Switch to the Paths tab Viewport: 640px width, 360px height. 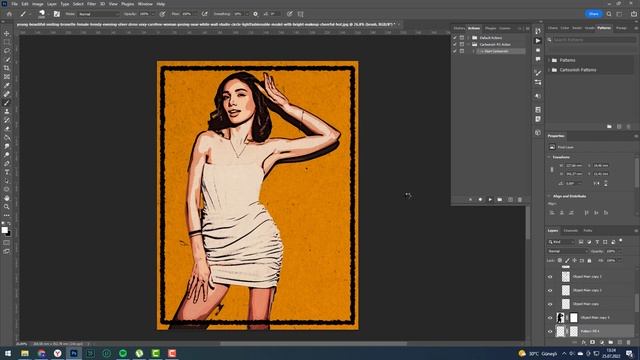[x=587, y=231]
